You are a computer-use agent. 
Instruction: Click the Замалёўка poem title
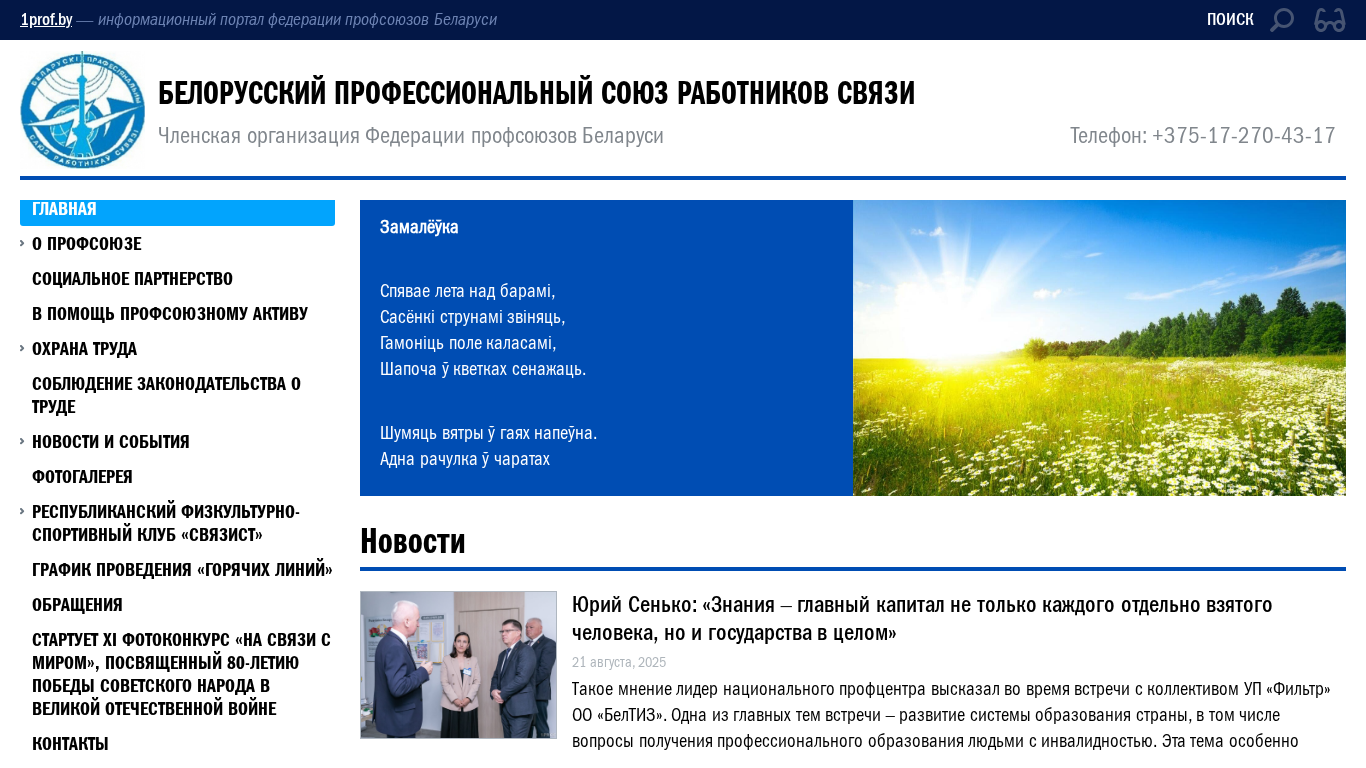419,227
